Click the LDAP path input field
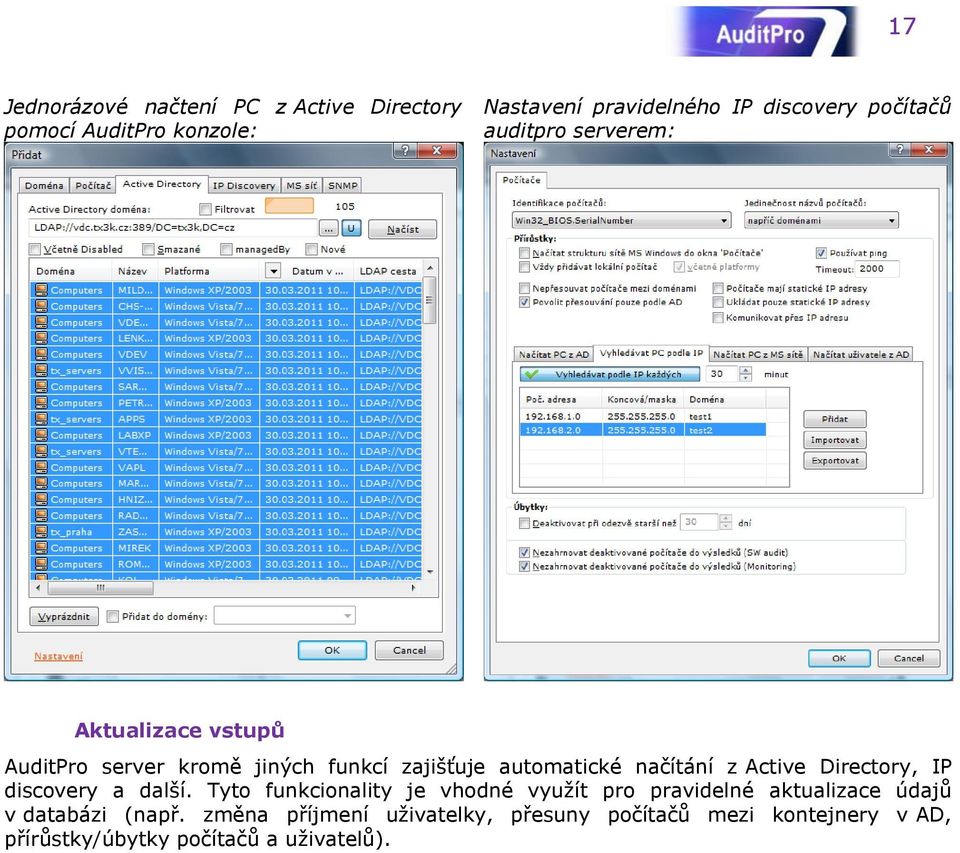This screenshot has height=853, width=960. (173, 228)
